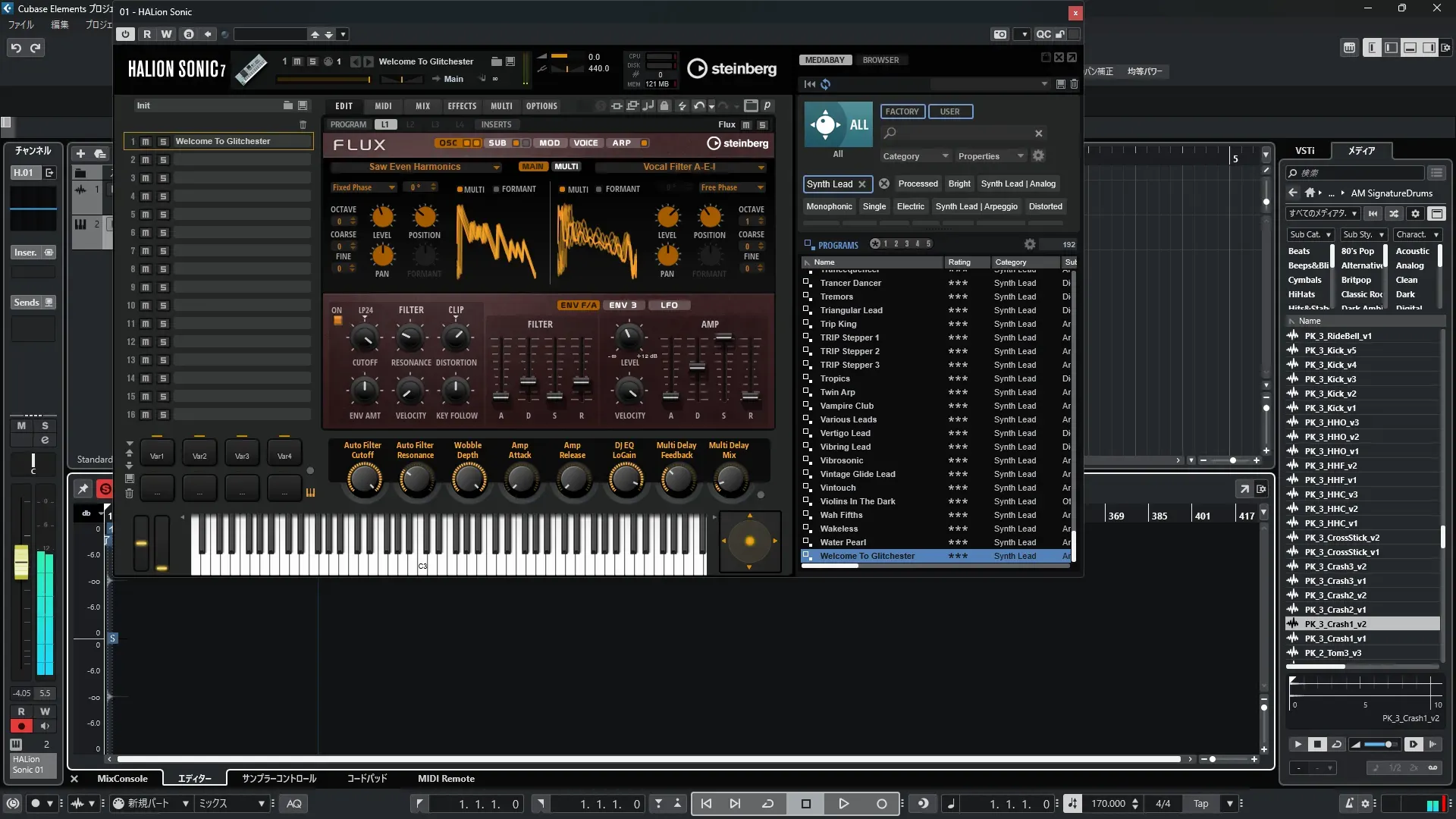Image resolution: width=1456 pixels, height=819 pixels.
Task: Click the transport Record button
Action: click(x=881, y=804)
